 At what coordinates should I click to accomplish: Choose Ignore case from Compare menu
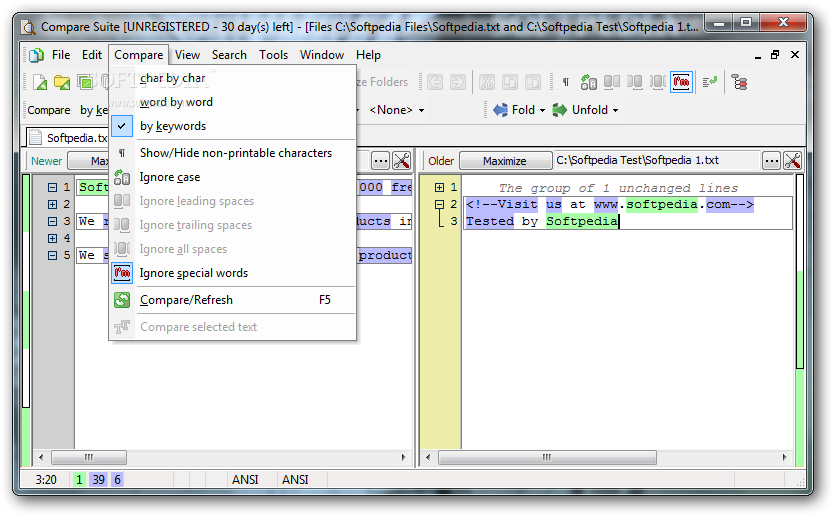(x=233, y=177)
